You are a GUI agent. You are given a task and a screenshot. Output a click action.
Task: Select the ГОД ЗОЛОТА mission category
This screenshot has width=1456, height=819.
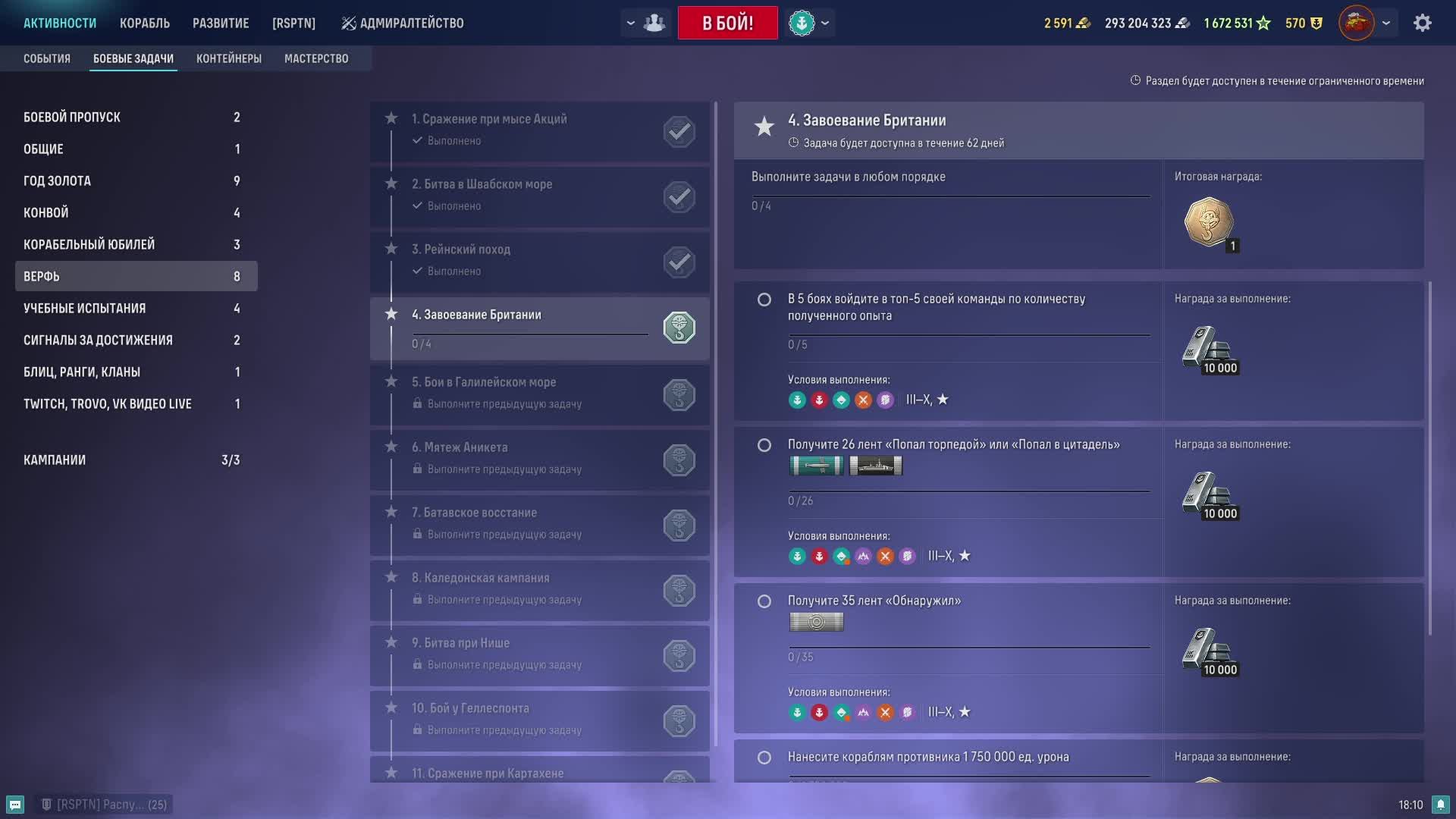coord(57,180)
